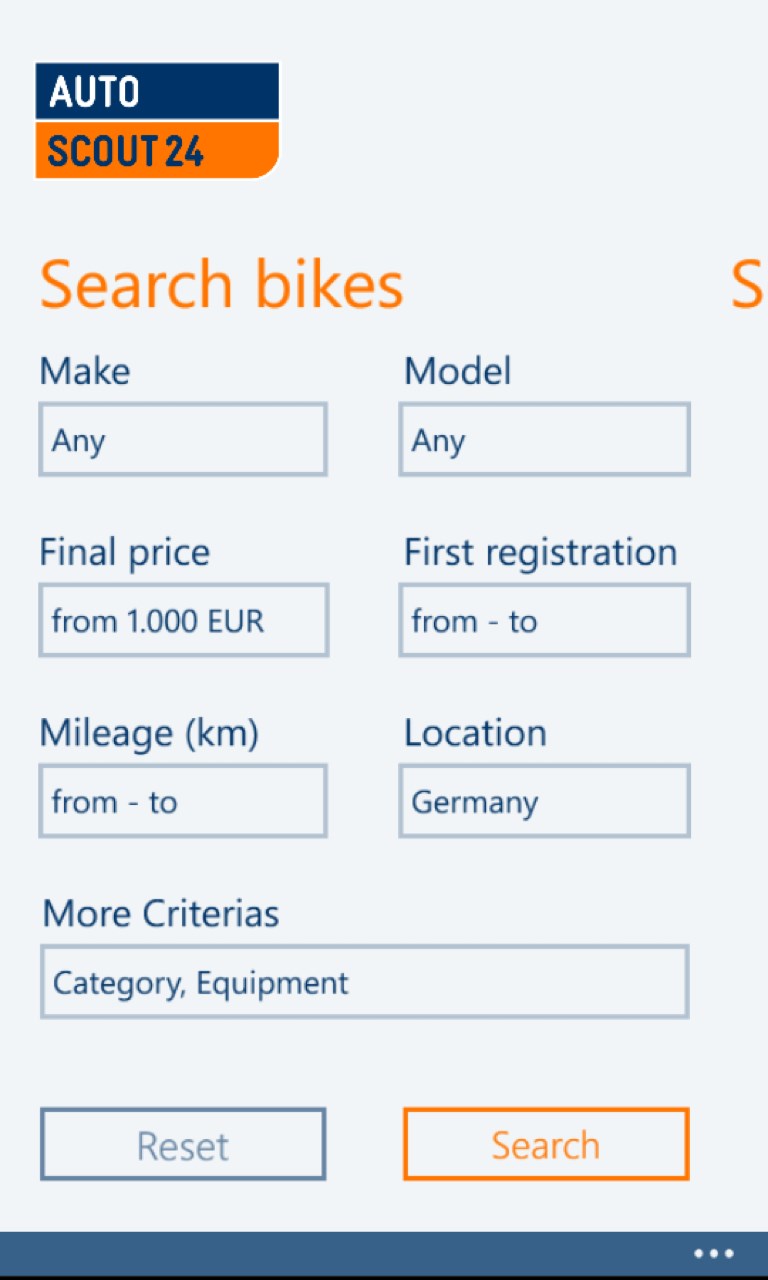Change the Final price range

coord(183,621)
